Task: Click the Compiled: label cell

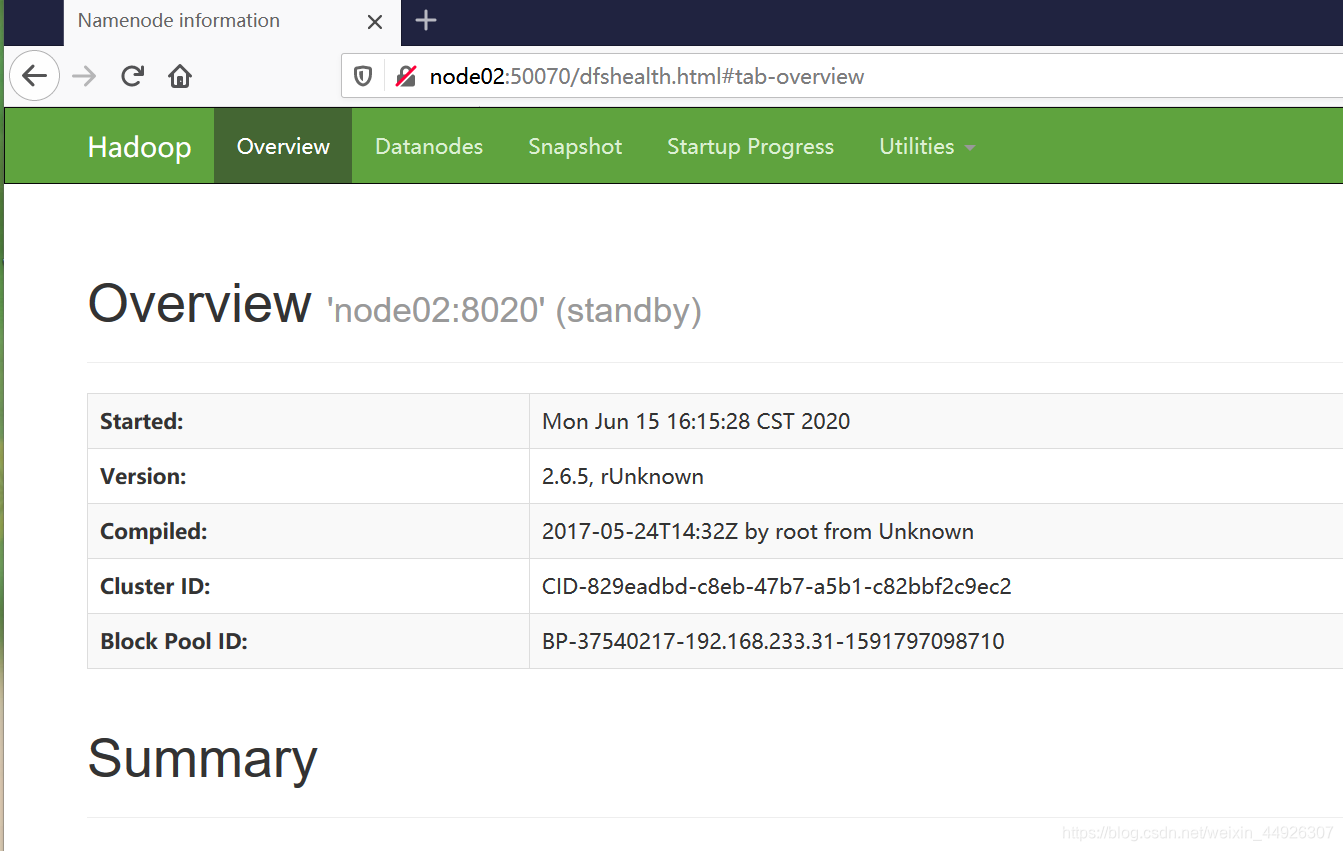Action: tap(308, 531)
